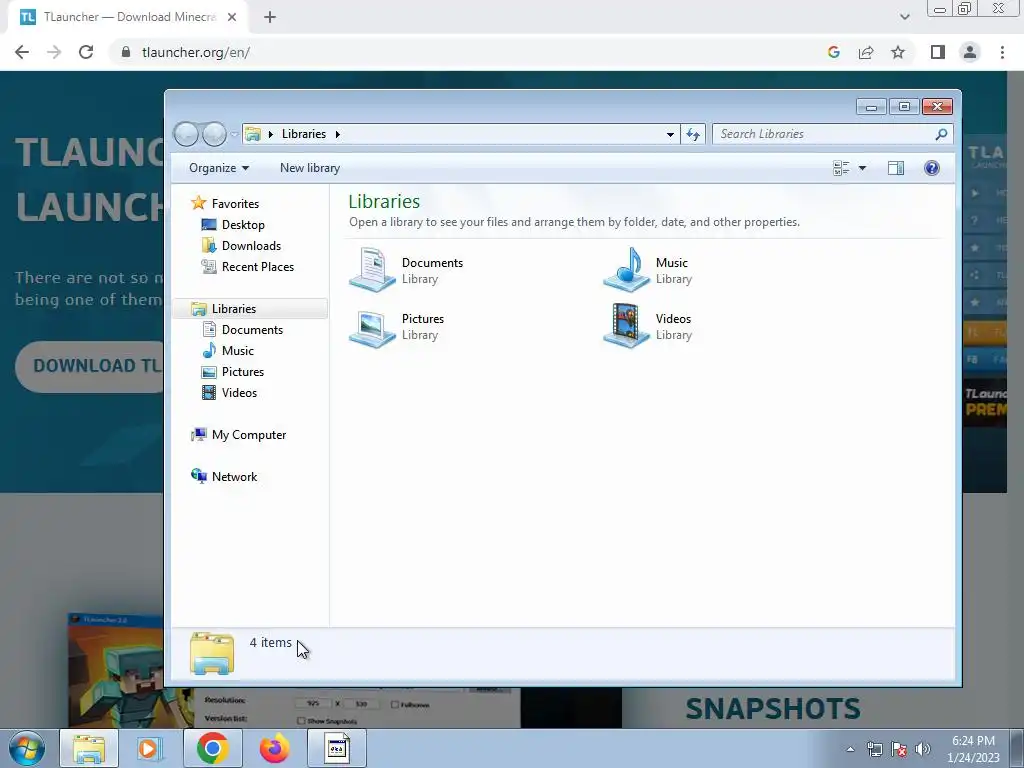Expand the arrow before Libraries breadcrumb
This screenshot has height=768, width=1024.
[x=270, y=134]
